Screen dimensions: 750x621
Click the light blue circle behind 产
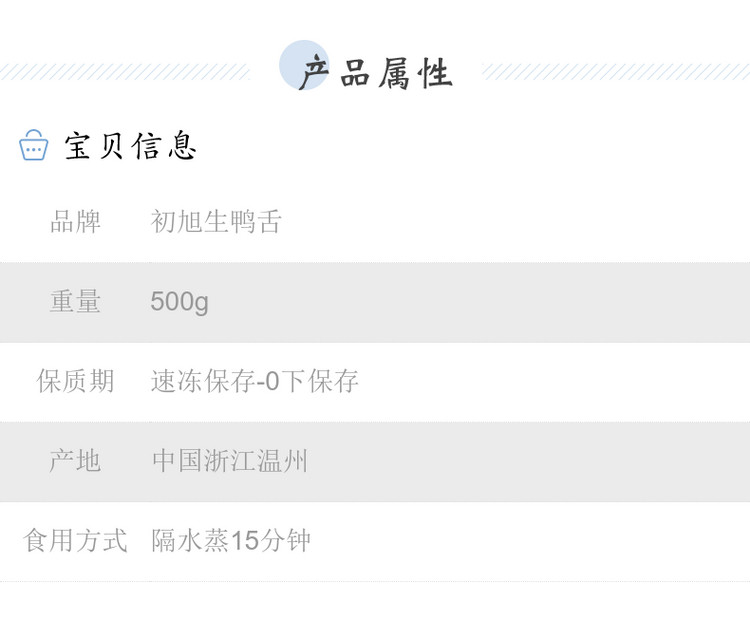pyautogui.click(x=302, y=63)
